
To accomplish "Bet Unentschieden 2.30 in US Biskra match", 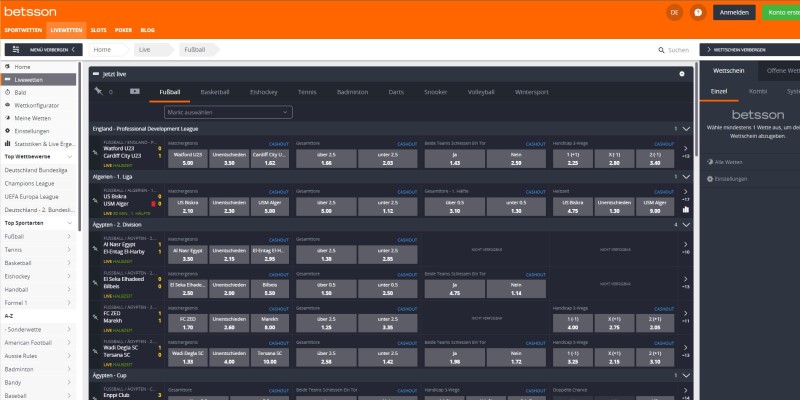I will [230, 207].
